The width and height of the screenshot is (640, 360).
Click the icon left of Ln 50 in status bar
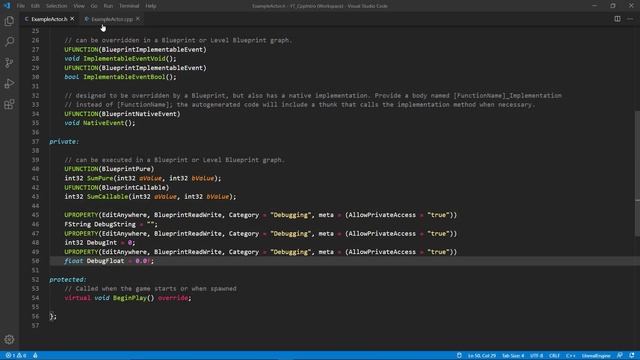tap(459, 356)
